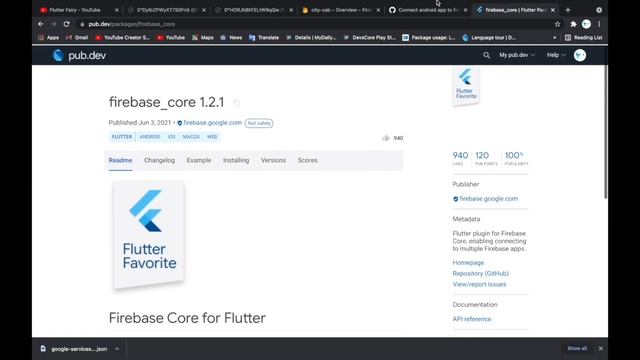Click the Null safety badge
Screen dimensions: 640x360
[259, 123]
